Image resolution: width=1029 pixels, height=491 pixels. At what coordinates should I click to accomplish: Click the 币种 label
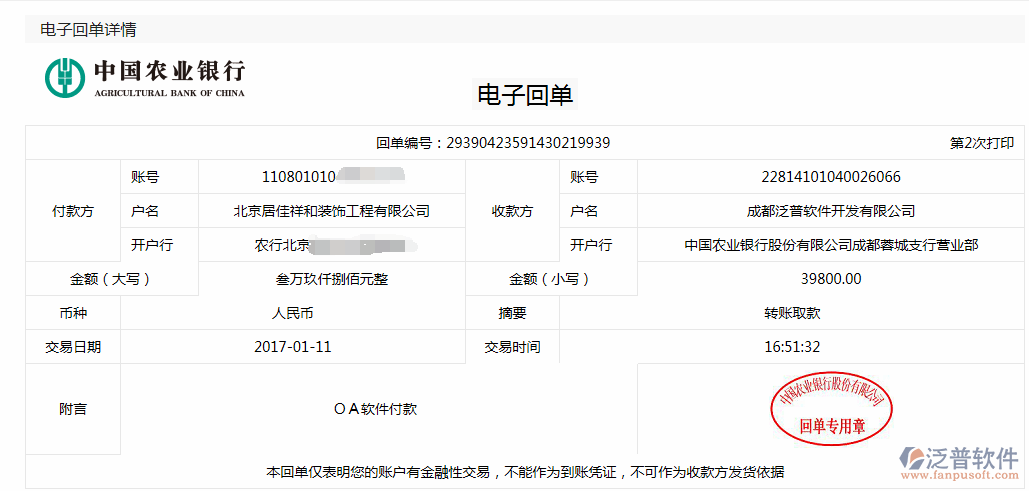[x=73, y=313]
